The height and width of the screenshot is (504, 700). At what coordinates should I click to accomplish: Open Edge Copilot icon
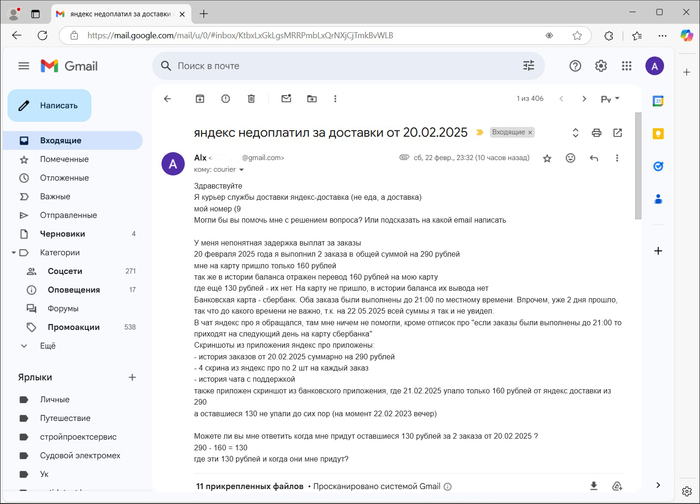coord(687,35)
